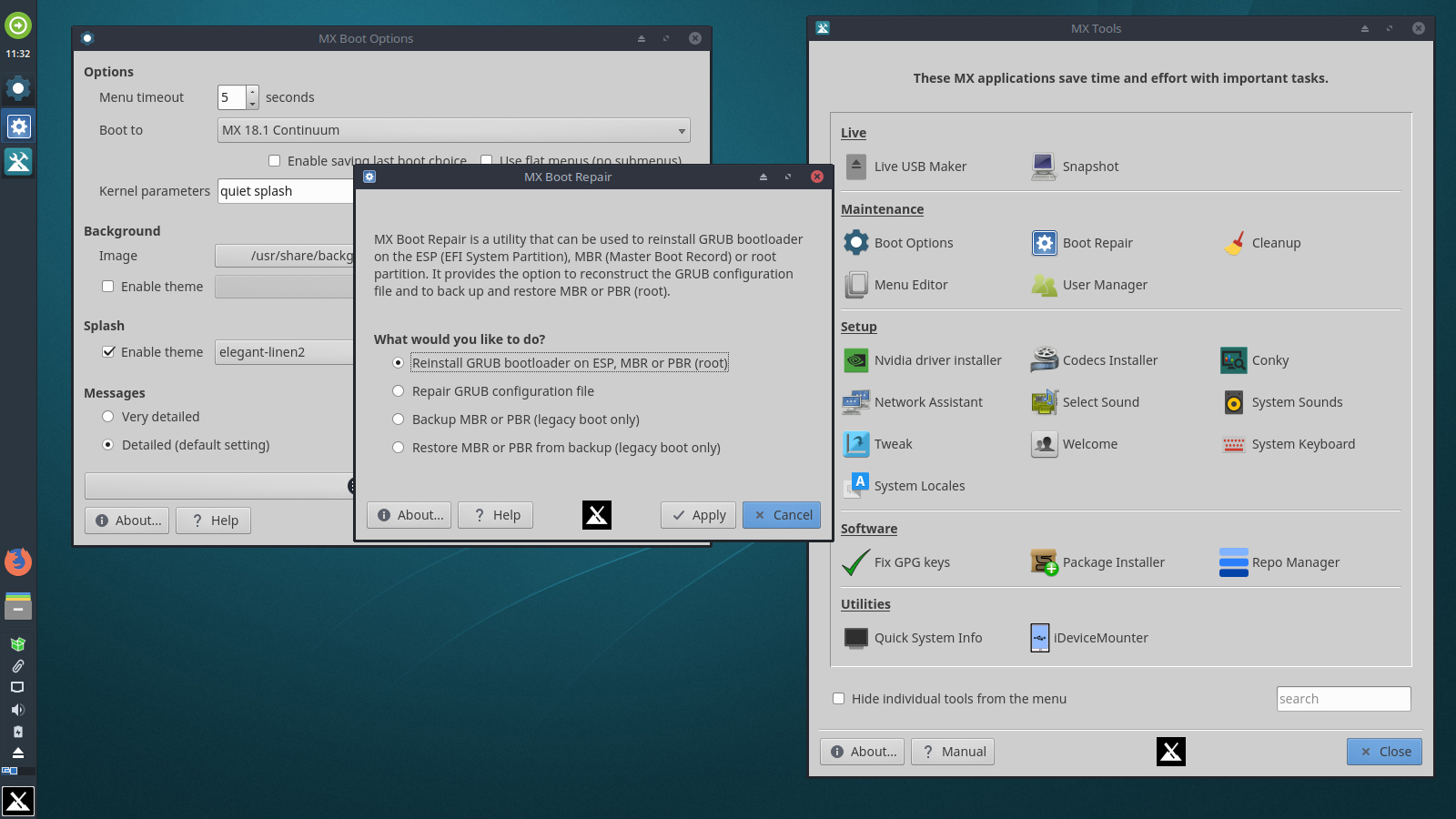Screen dimensions: 1456x819
Task: Click the volume icon in system tray
Action: pyautogui.click(x=17, y=710)
